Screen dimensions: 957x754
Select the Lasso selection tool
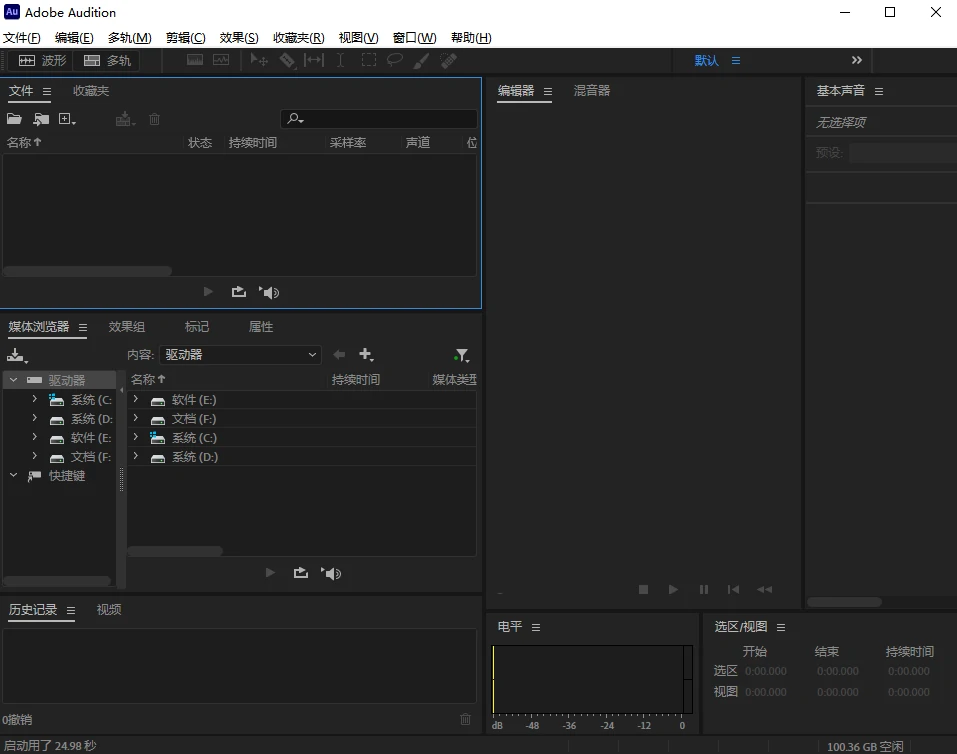(x=395, y=61)
